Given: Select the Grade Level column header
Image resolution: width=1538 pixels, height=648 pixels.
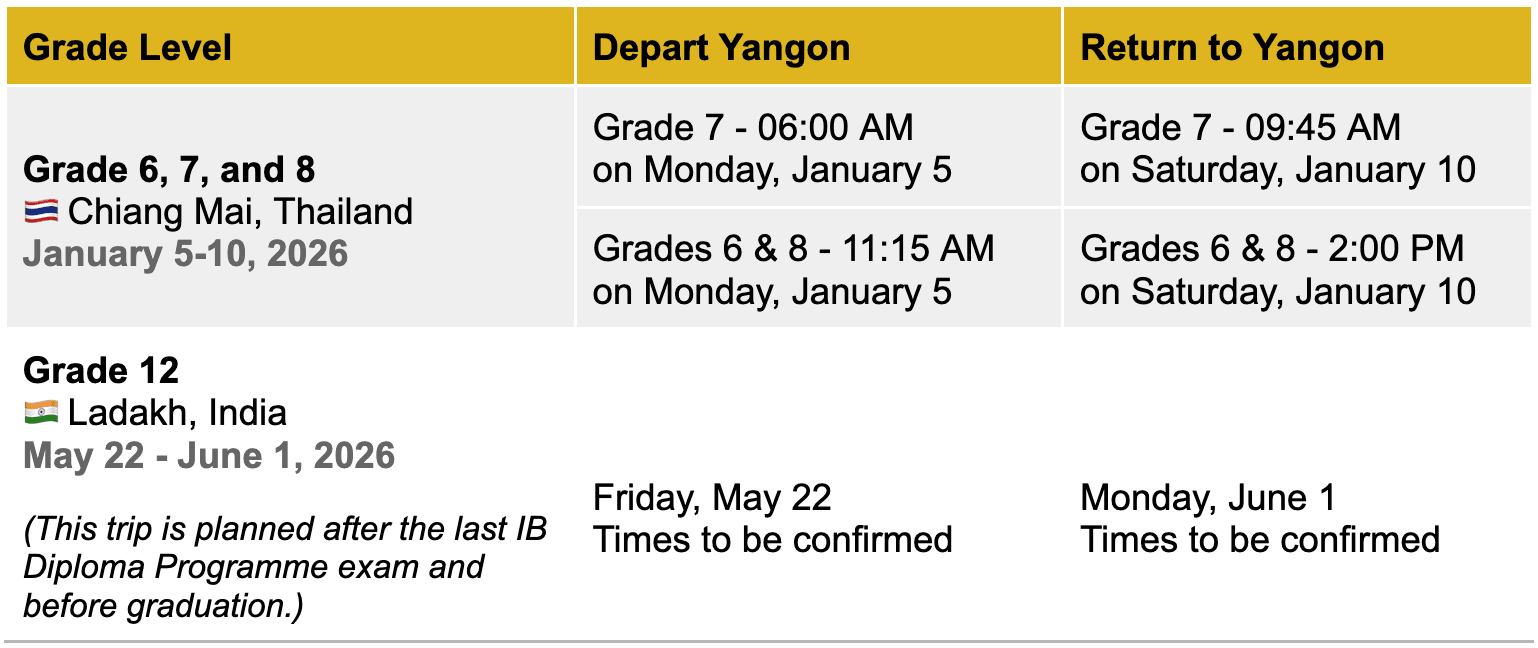Looking at the screenshot, I should pos(127,47).
